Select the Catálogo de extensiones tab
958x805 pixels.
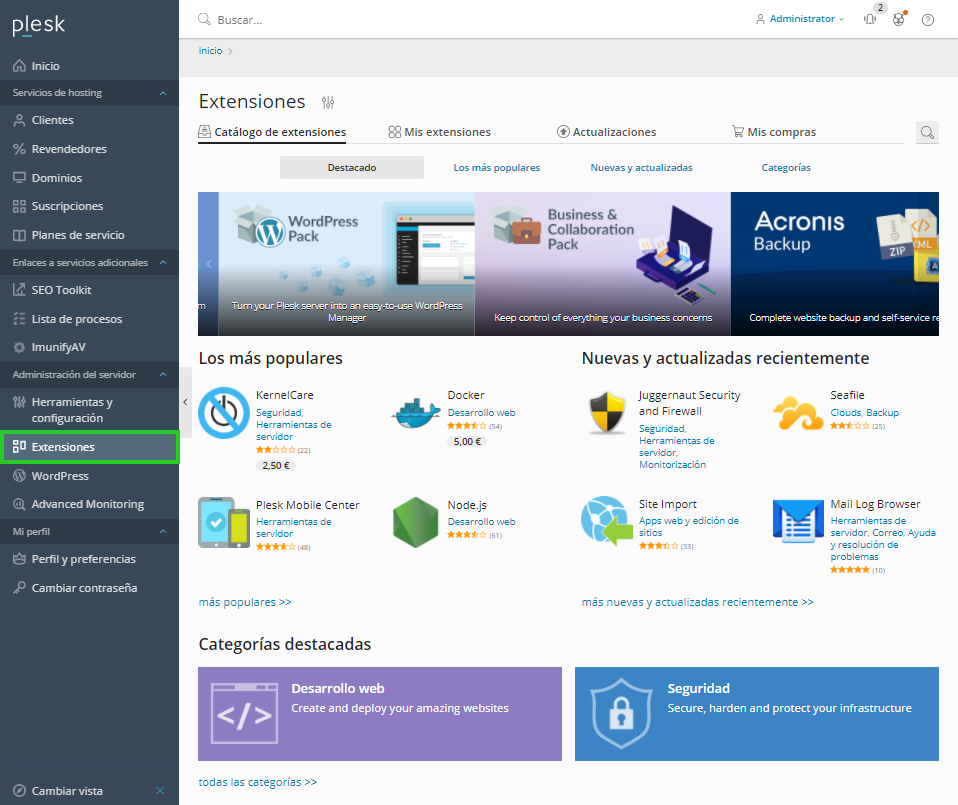[x=272, y=132]
